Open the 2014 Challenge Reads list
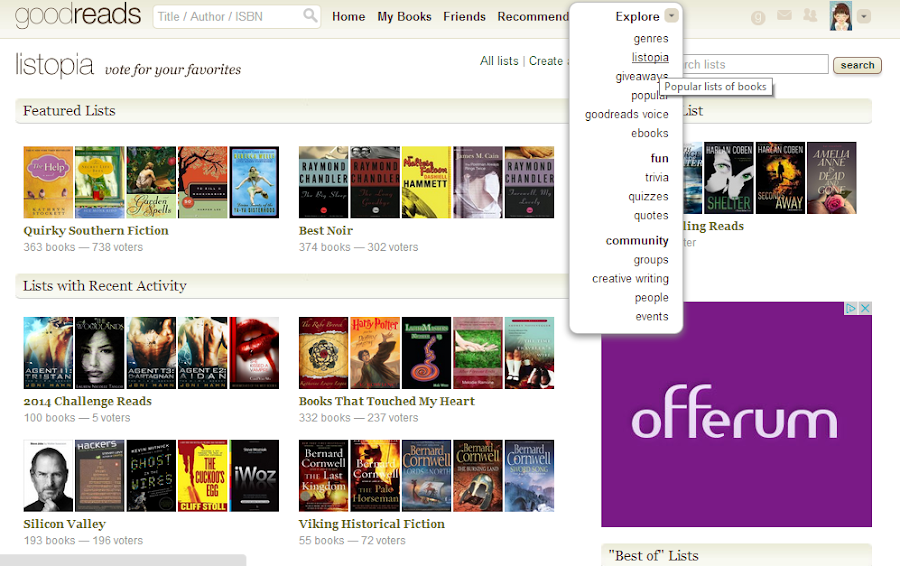The height and width of the screenshot is (566, 900). pos(87,401)
